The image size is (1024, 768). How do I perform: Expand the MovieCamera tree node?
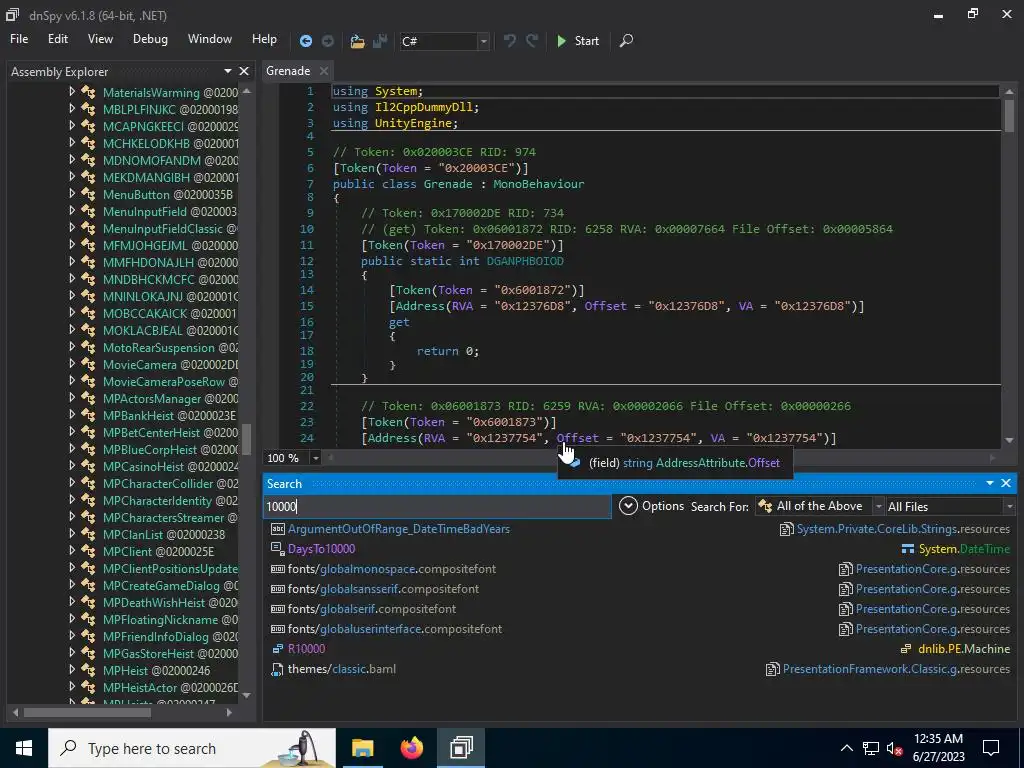72,364
